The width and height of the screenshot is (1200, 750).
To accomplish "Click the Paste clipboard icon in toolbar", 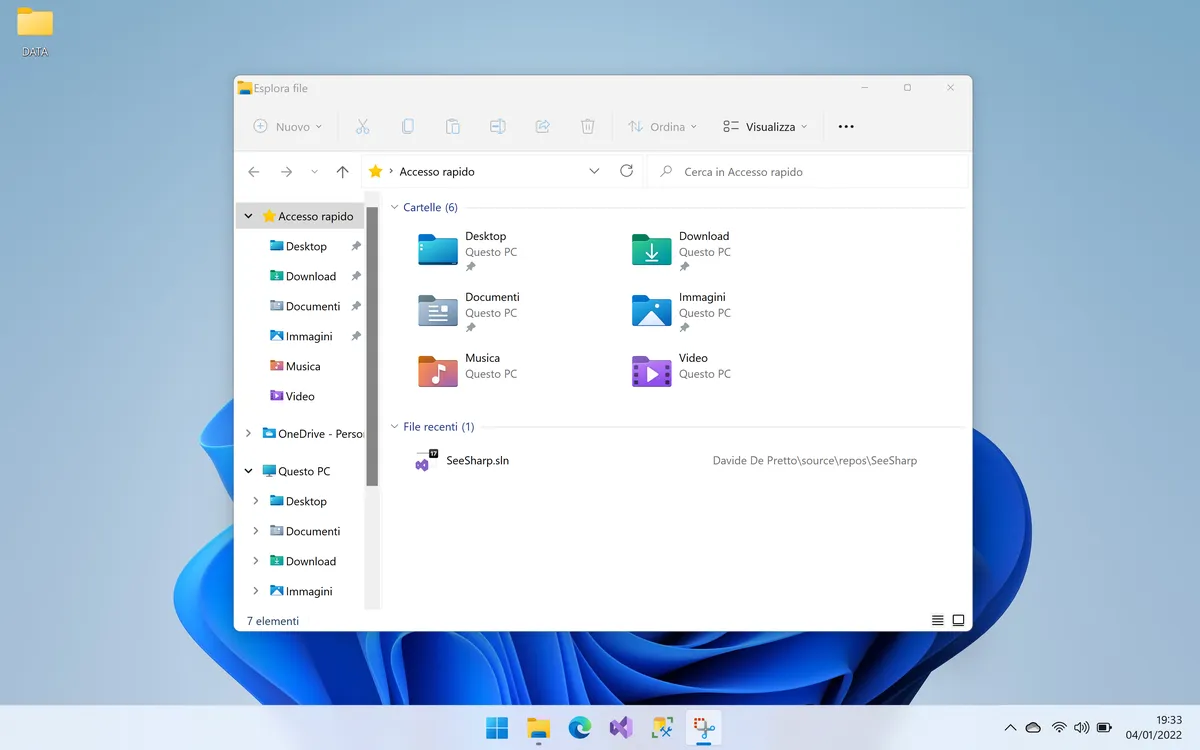I will [452, 127].
